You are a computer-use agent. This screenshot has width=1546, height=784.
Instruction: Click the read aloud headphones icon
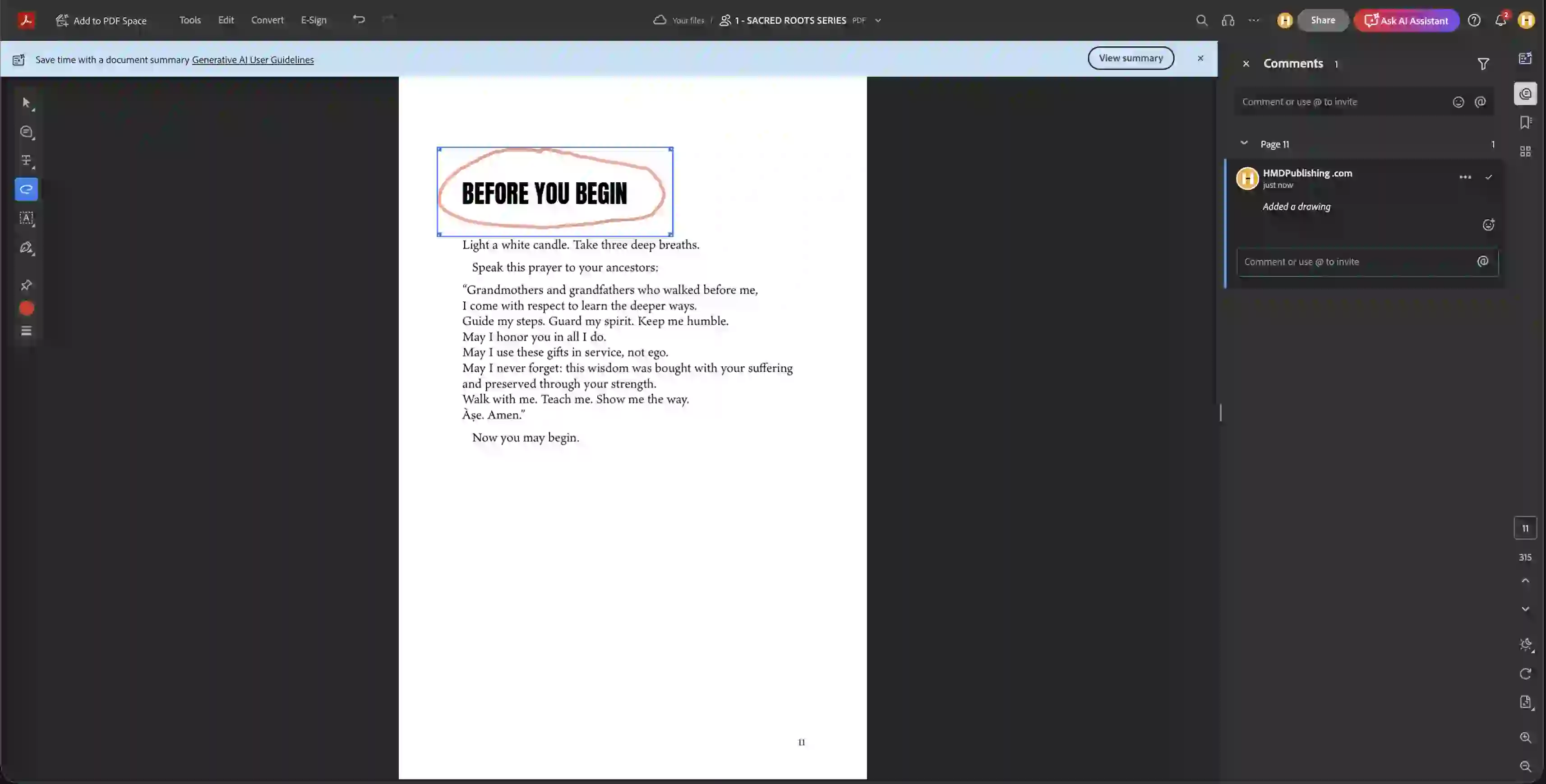1228,20
